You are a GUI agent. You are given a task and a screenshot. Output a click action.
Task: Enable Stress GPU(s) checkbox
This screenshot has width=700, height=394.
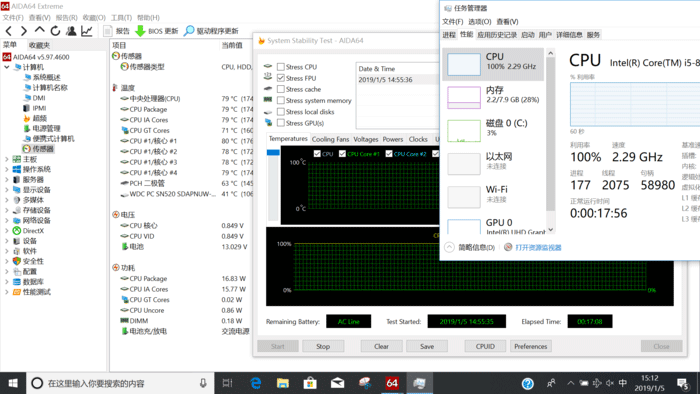280,123
